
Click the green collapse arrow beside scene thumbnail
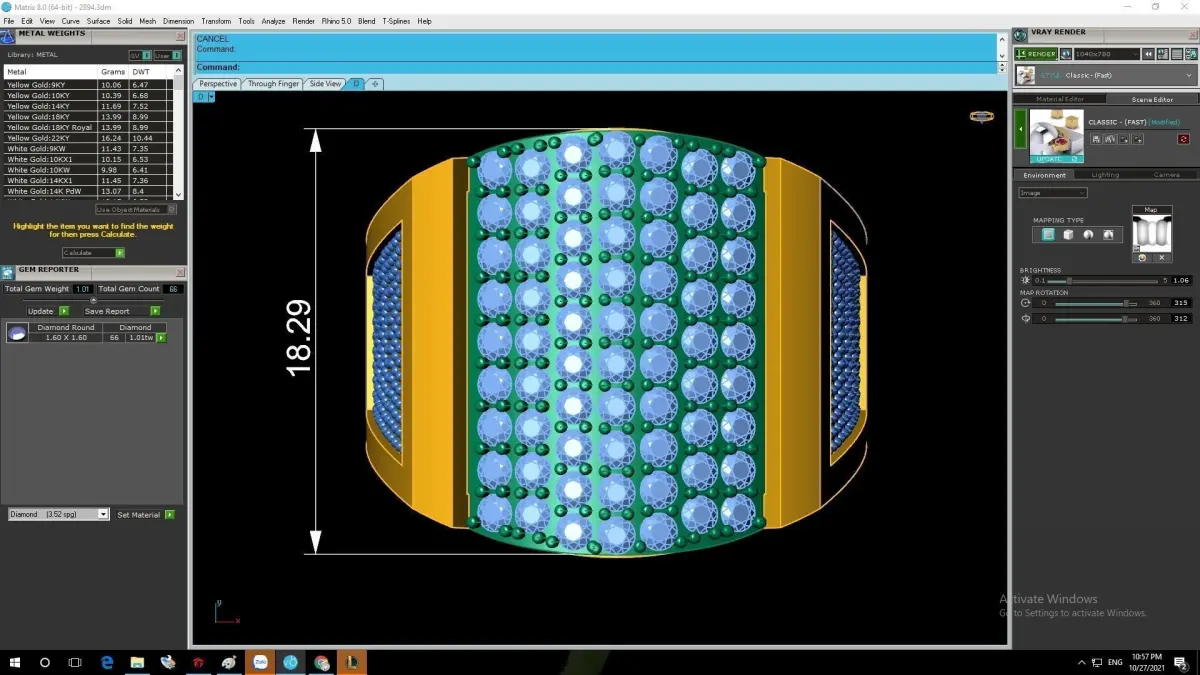click(1021, 130)
